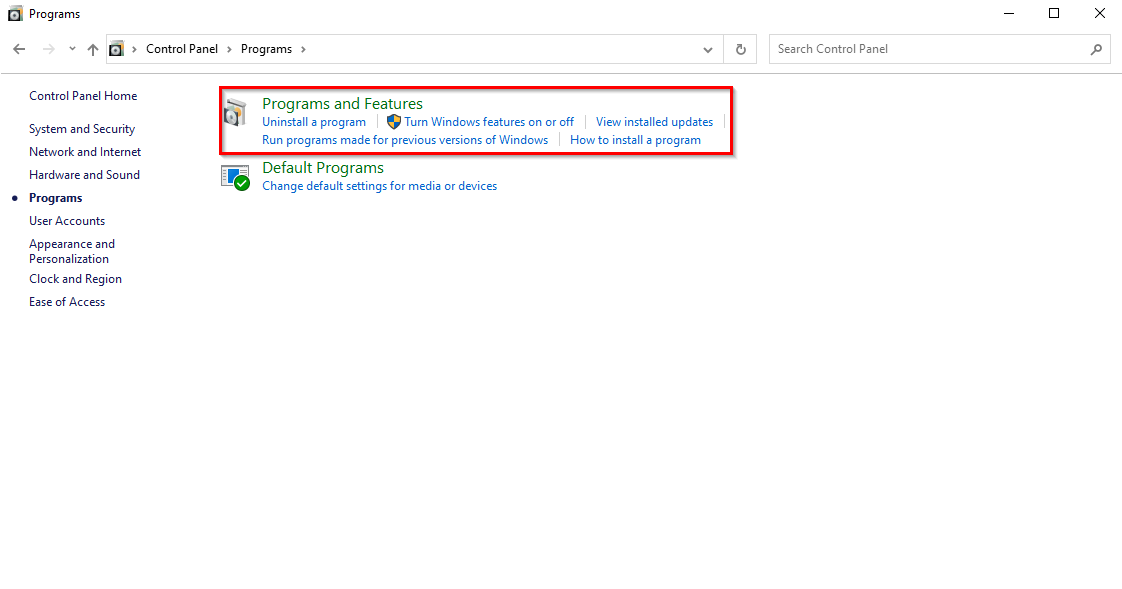The image size is (1122, 589).
Task: Go up one level with the up arrow
Action: tap(93, 49)
